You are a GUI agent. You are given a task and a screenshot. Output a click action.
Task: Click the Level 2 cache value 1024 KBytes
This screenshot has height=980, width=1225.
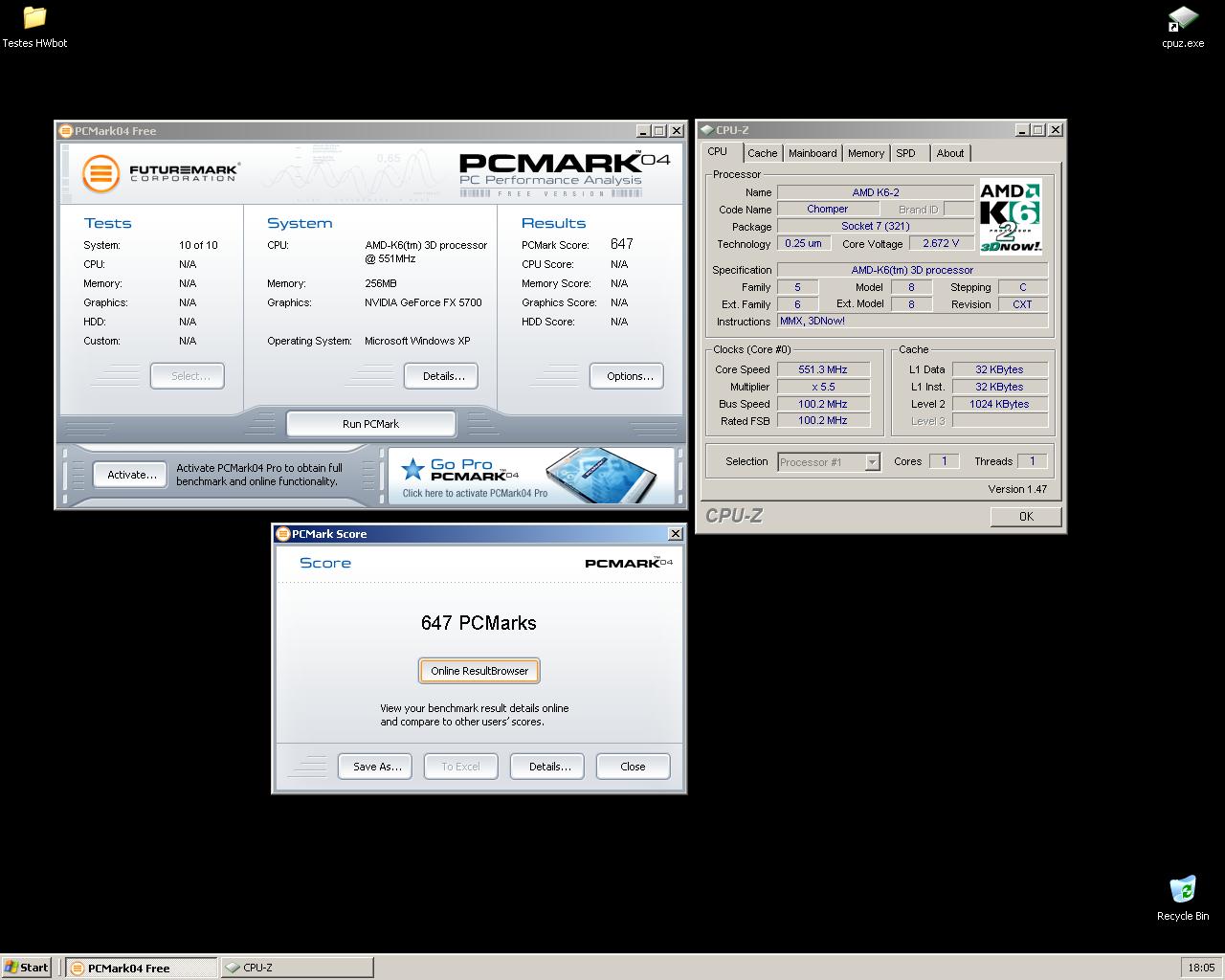[1000, 404]
